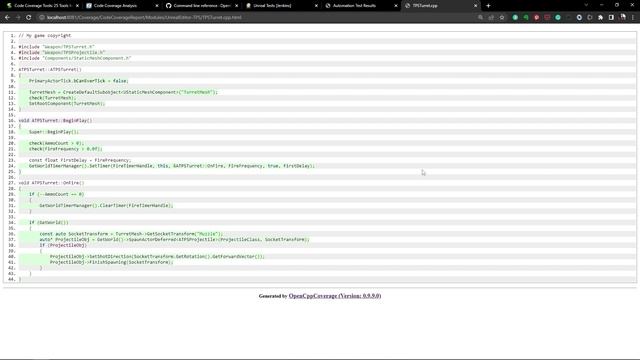Click the check(AmmoCount > 0) line

tap(56, 143)
